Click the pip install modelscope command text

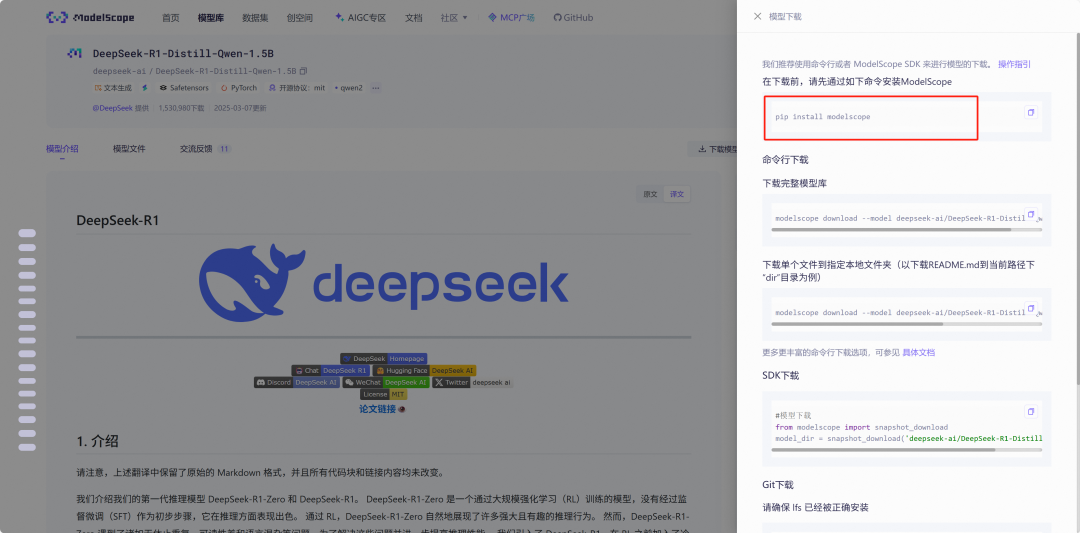coord(822,117)
